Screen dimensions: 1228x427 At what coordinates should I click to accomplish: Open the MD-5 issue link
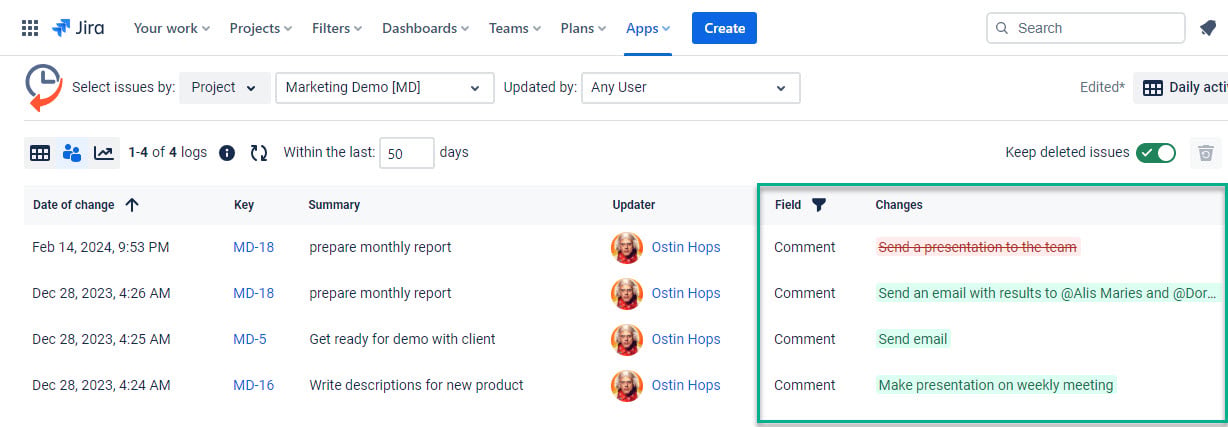(x=250, y=339)
